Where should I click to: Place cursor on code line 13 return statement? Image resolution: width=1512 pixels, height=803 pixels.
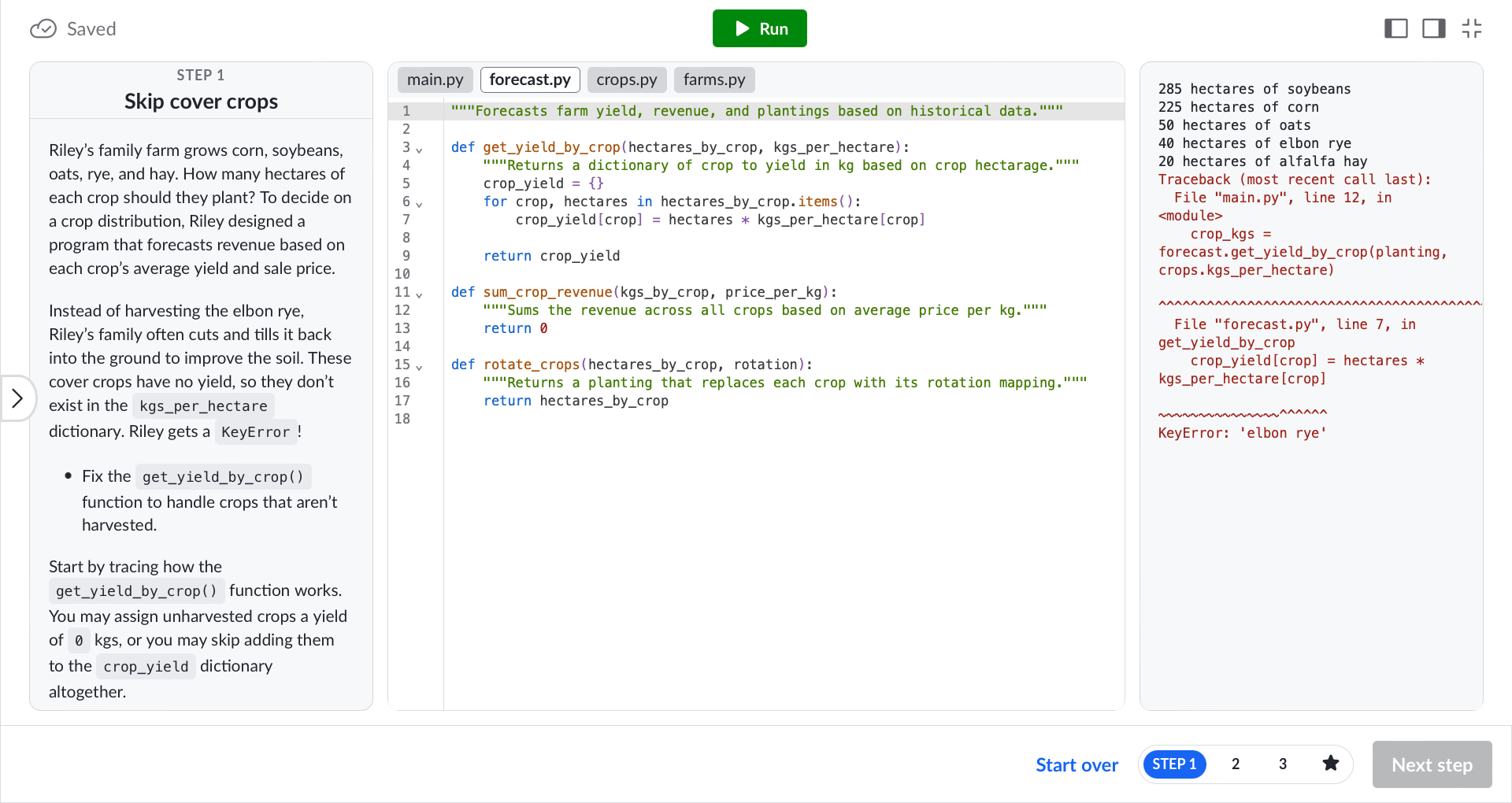pos(515,328)
